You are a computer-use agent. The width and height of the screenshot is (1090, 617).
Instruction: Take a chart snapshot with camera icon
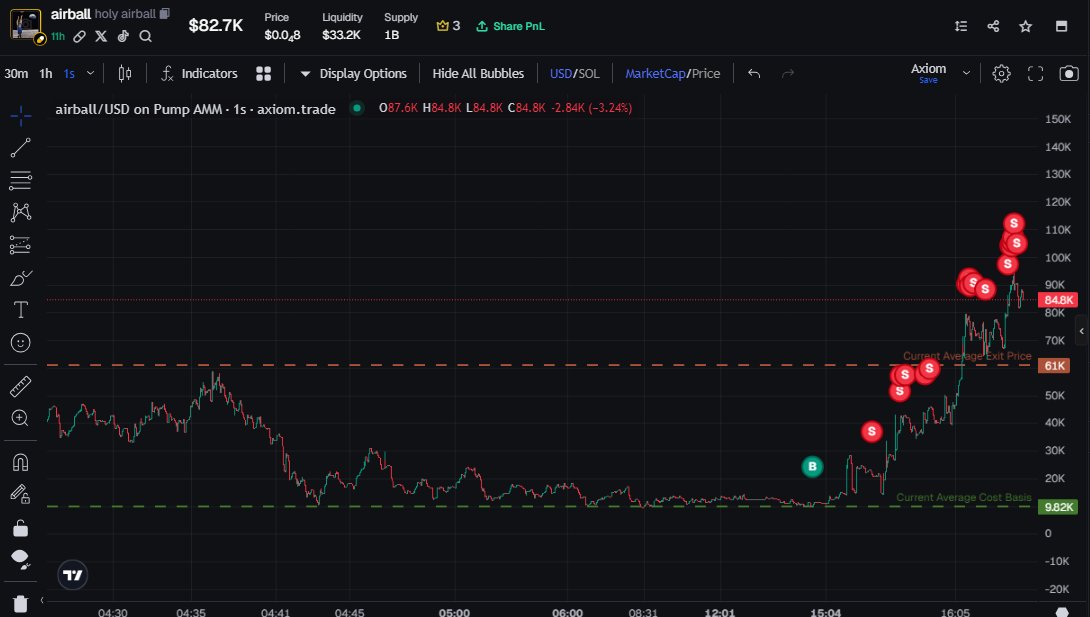pyautogui.click(x=1068, y=74)
